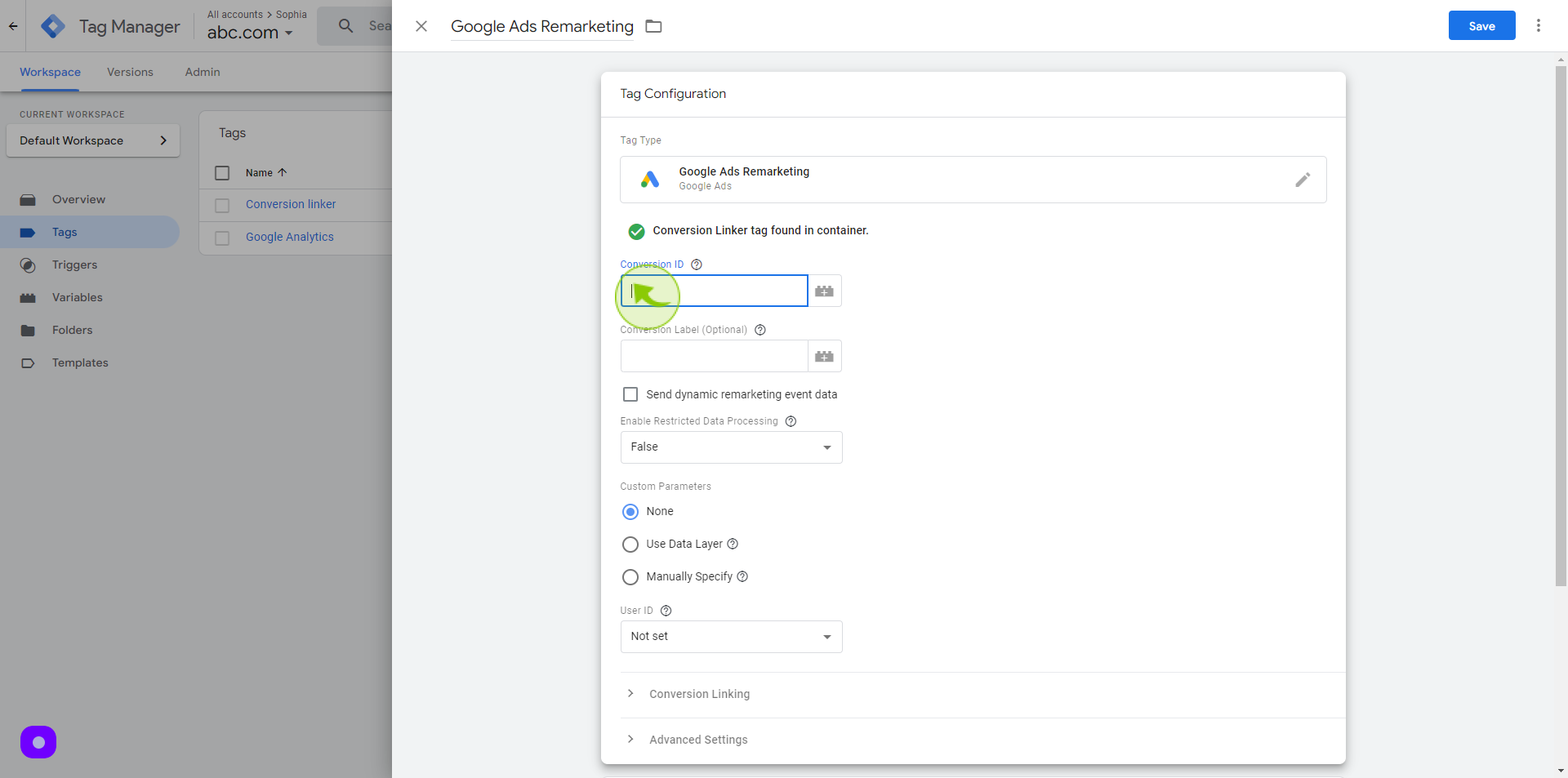Screen dimensions: 1568x778
Task: Click the Variables icon in sidebar
Action: click(28, 298)
